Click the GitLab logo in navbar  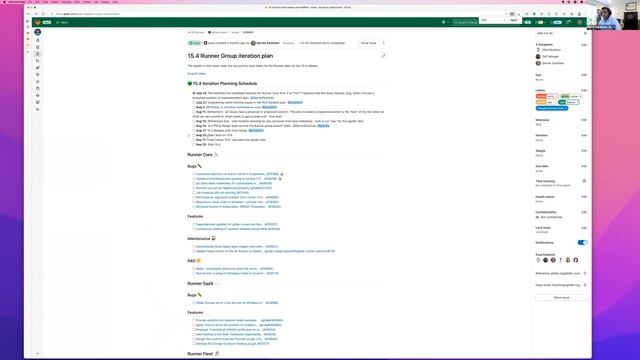pos(38,22)
